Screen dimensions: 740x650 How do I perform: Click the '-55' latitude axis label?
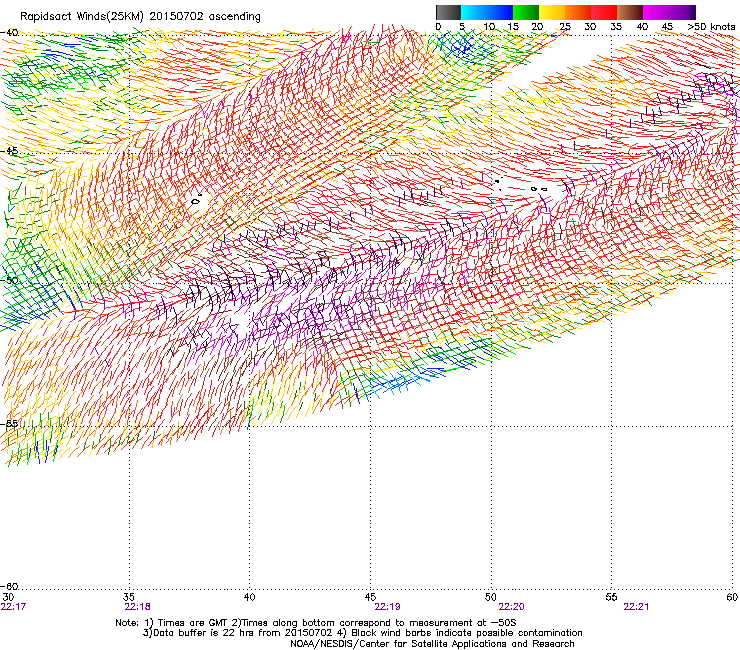9,423
